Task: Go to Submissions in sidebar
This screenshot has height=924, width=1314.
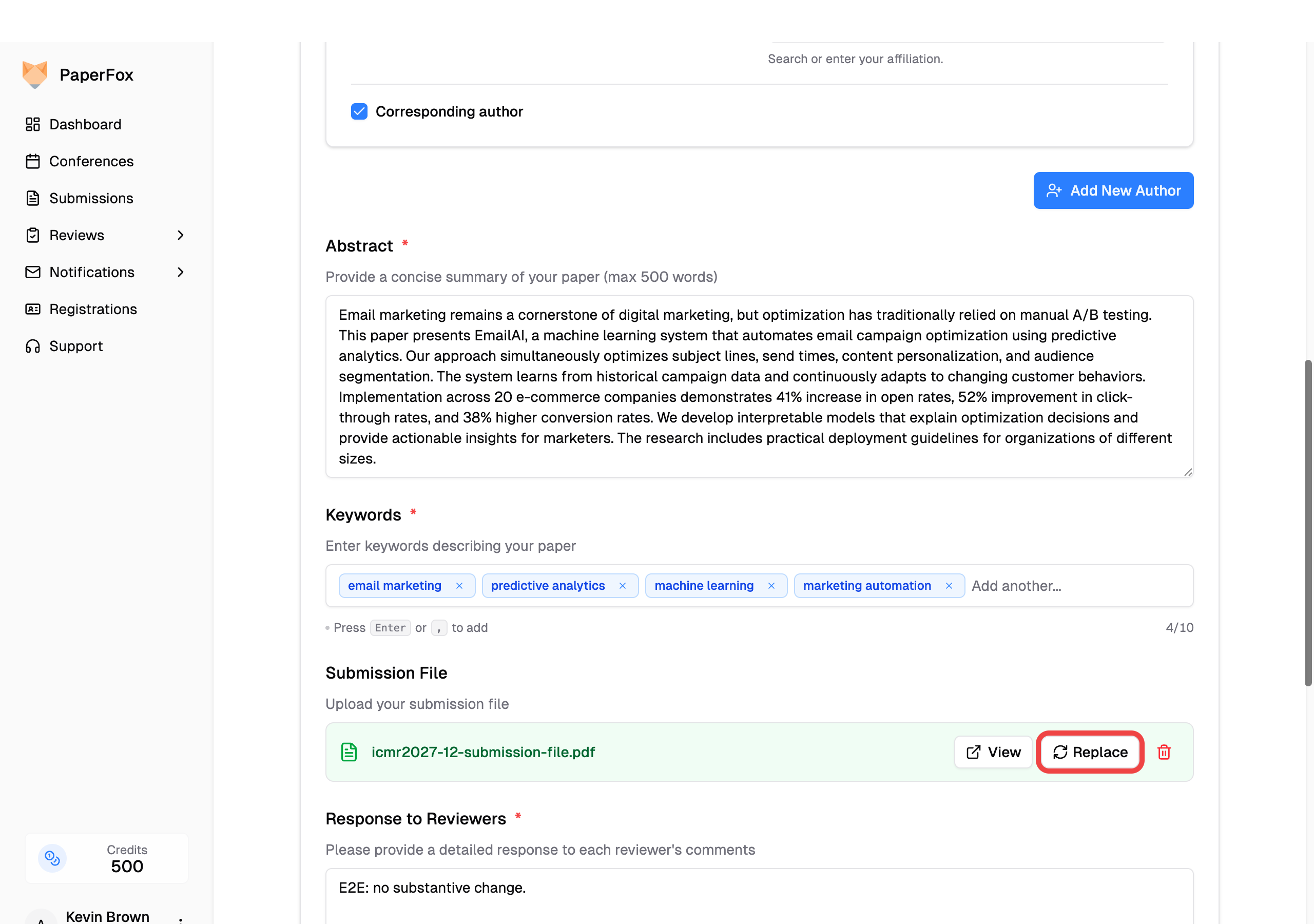Action: point(91,198)
